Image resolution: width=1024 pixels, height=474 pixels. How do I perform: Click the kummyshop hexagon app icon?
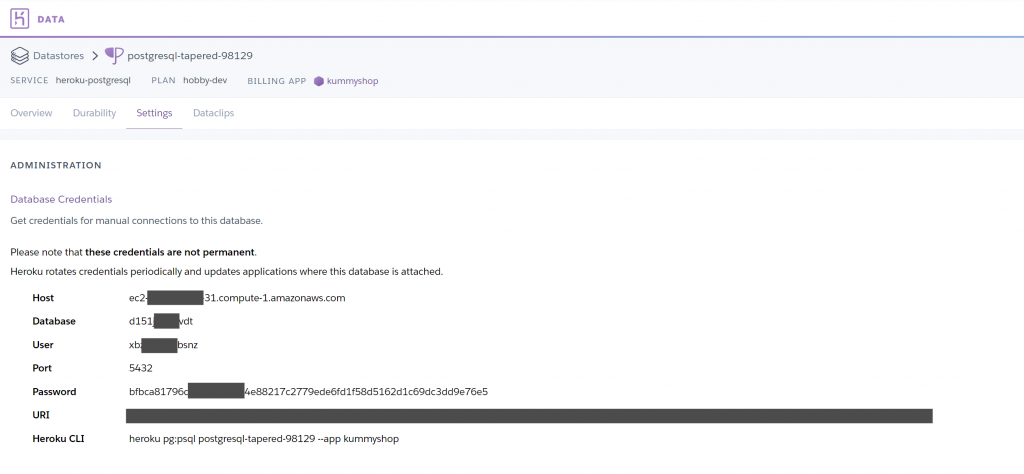click(319, 81)
